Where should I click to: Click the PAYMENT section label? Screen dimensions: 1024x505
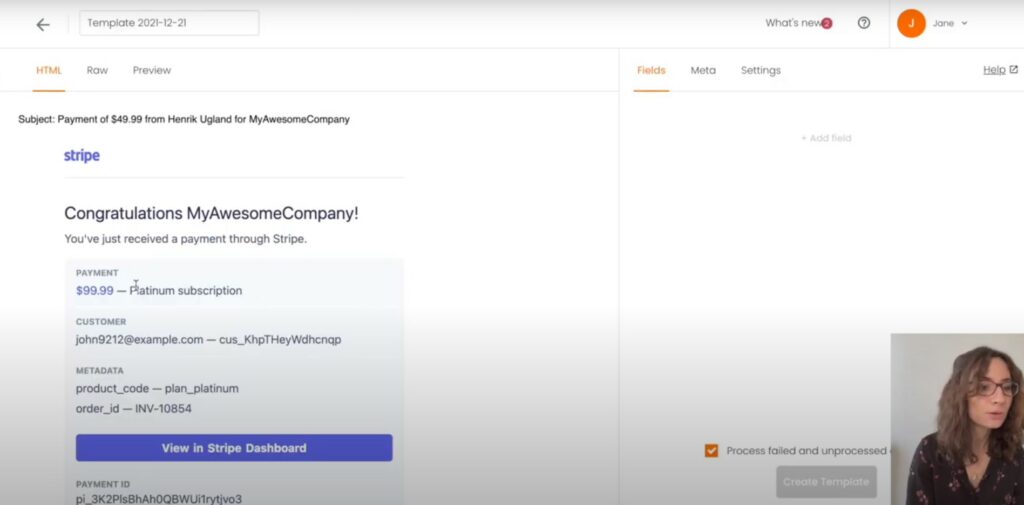(97, 273)
